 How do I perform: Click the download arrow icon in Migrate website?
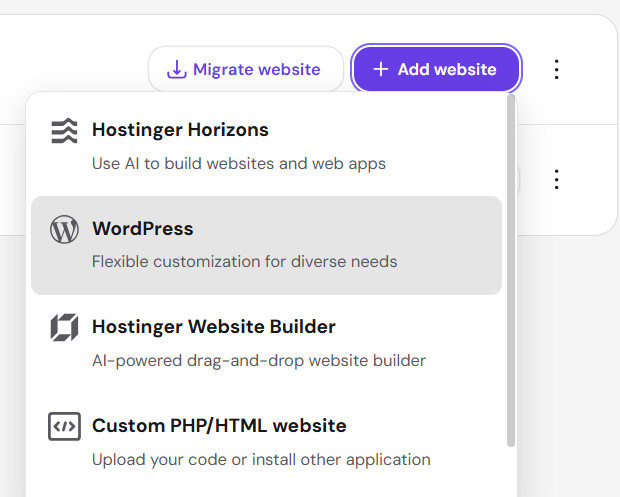click(x=176, y=70)
